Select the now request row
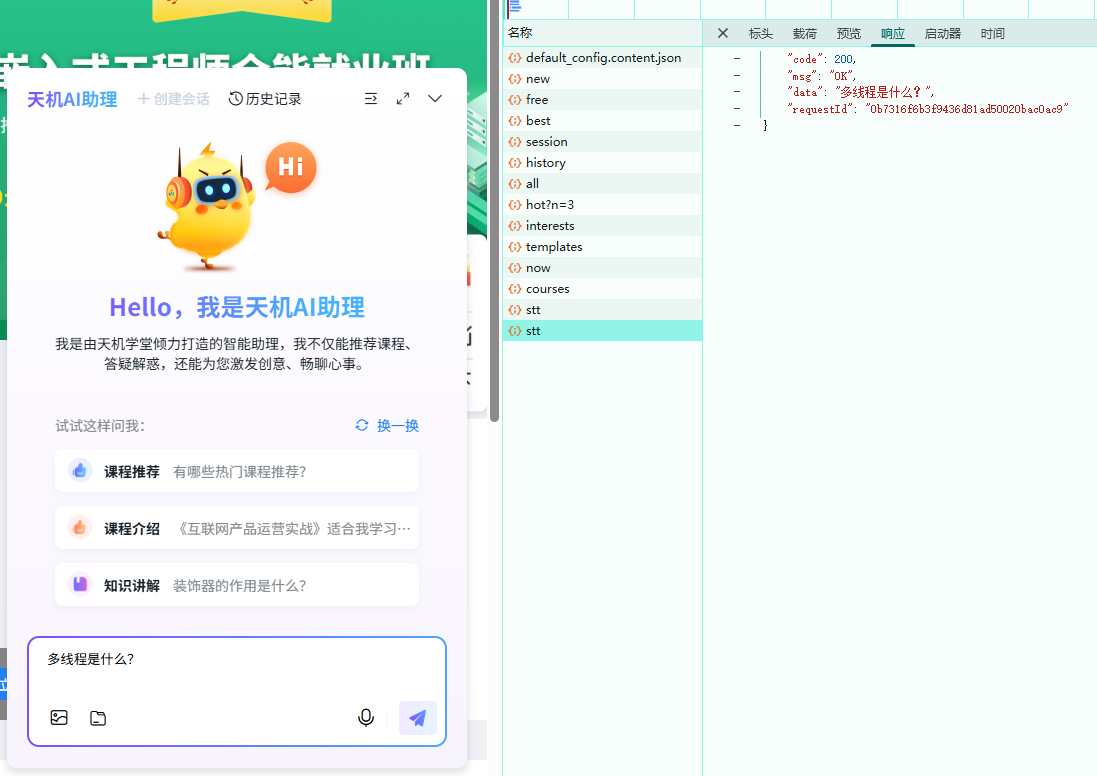The width and height of the screenshot is (1097, 776). click(x=602, y=267)
